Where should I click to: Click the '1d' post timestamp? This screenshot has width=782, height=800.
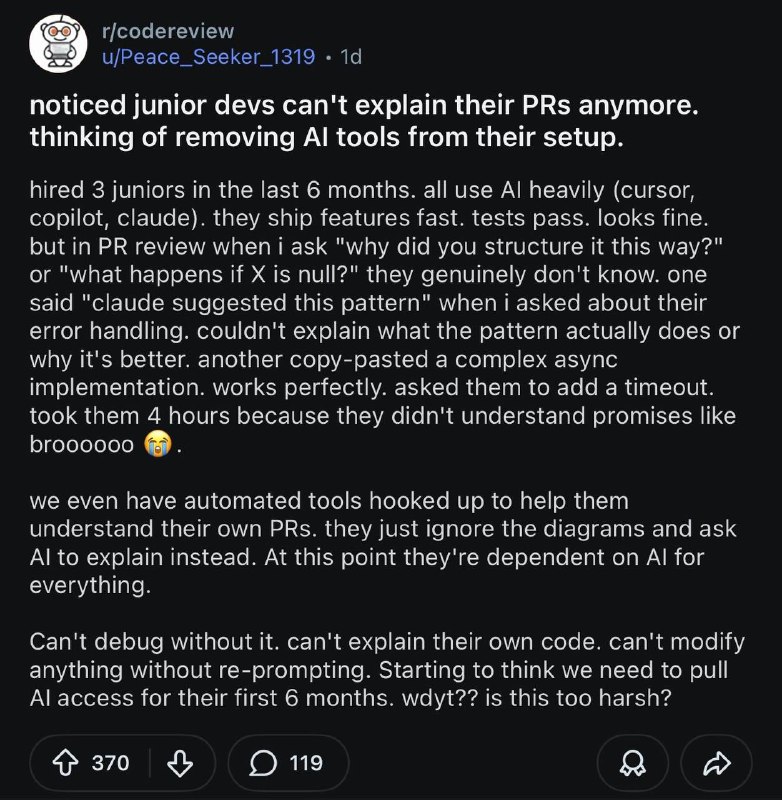[x=351, y=57]
